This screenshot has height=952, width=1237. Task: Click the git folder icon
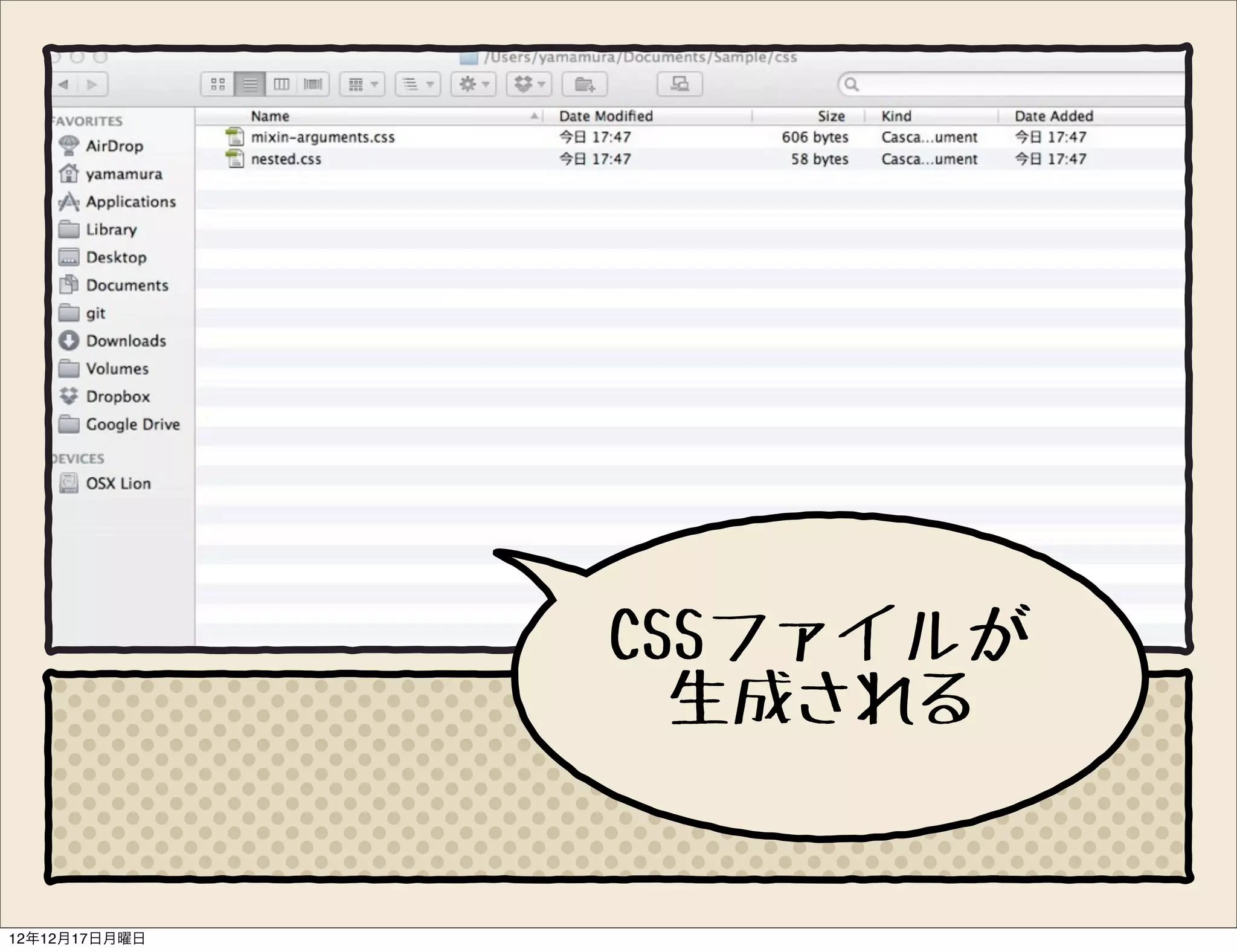click(69, 313)
